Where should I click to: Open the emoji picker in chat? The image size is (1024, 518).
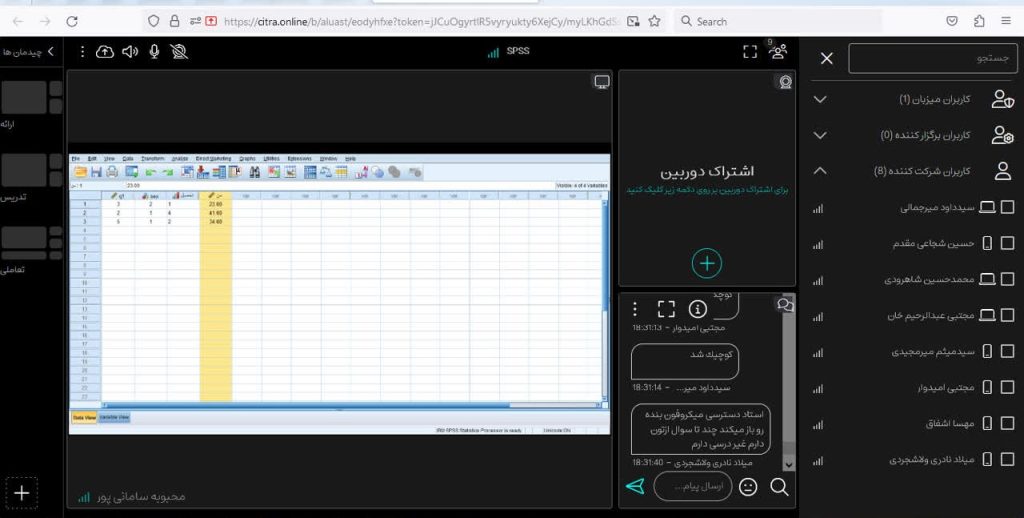(748, 487)
